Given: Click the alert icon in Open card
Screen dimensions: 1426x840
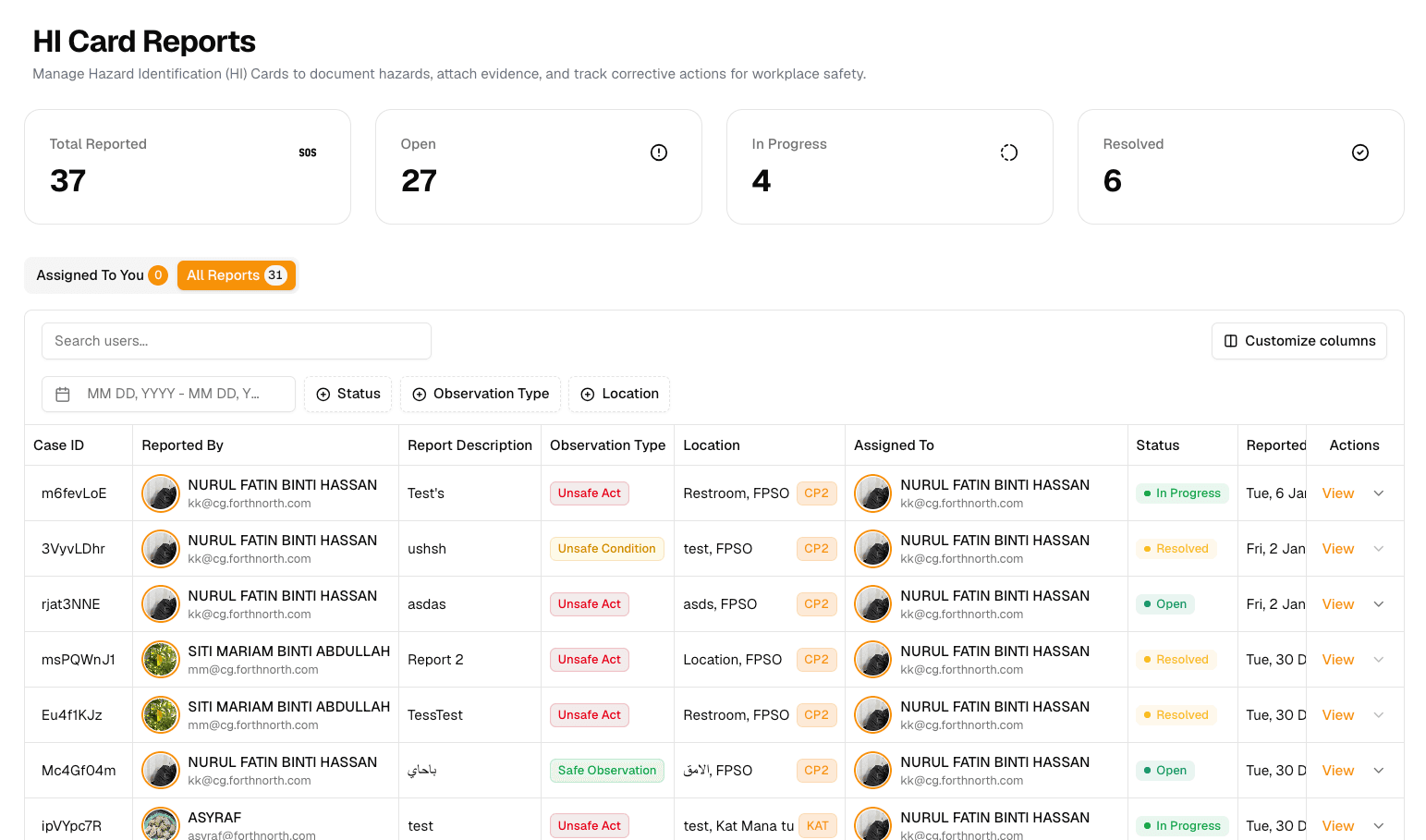Looking at the screenshot, I should point(659,152).
